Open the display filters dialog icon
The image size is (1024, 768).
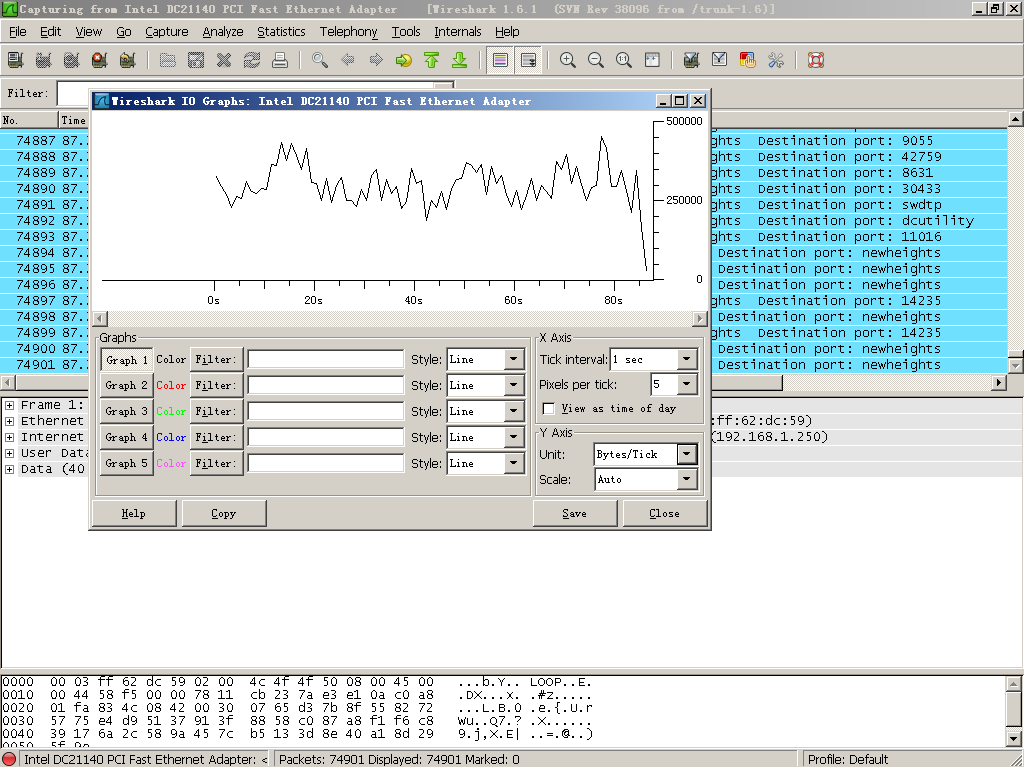click(x=720, y=60)
